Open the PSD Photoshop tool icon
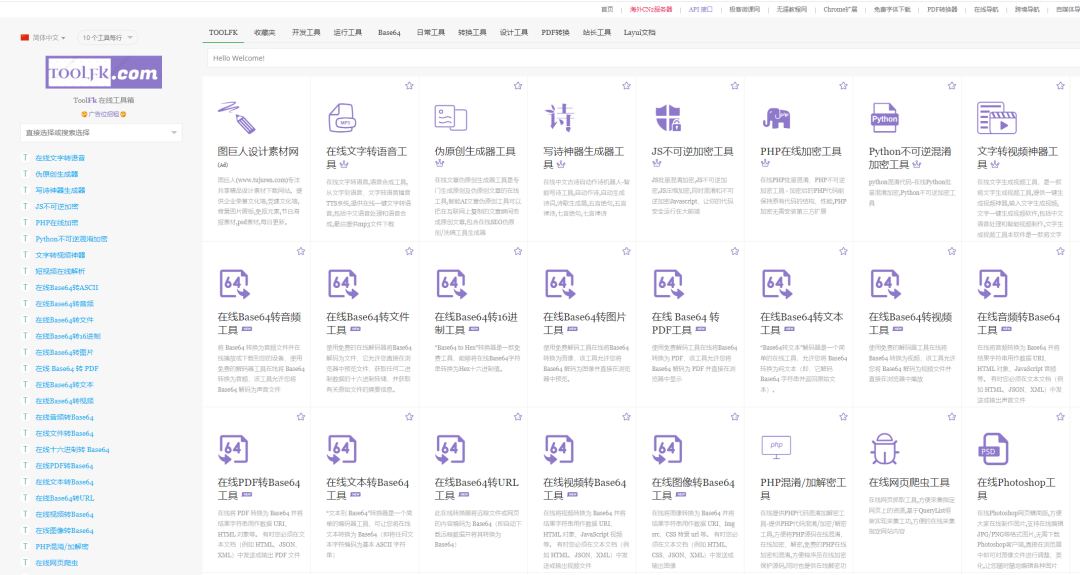Viewport: 1080px width, 575px height. [992, 447]
